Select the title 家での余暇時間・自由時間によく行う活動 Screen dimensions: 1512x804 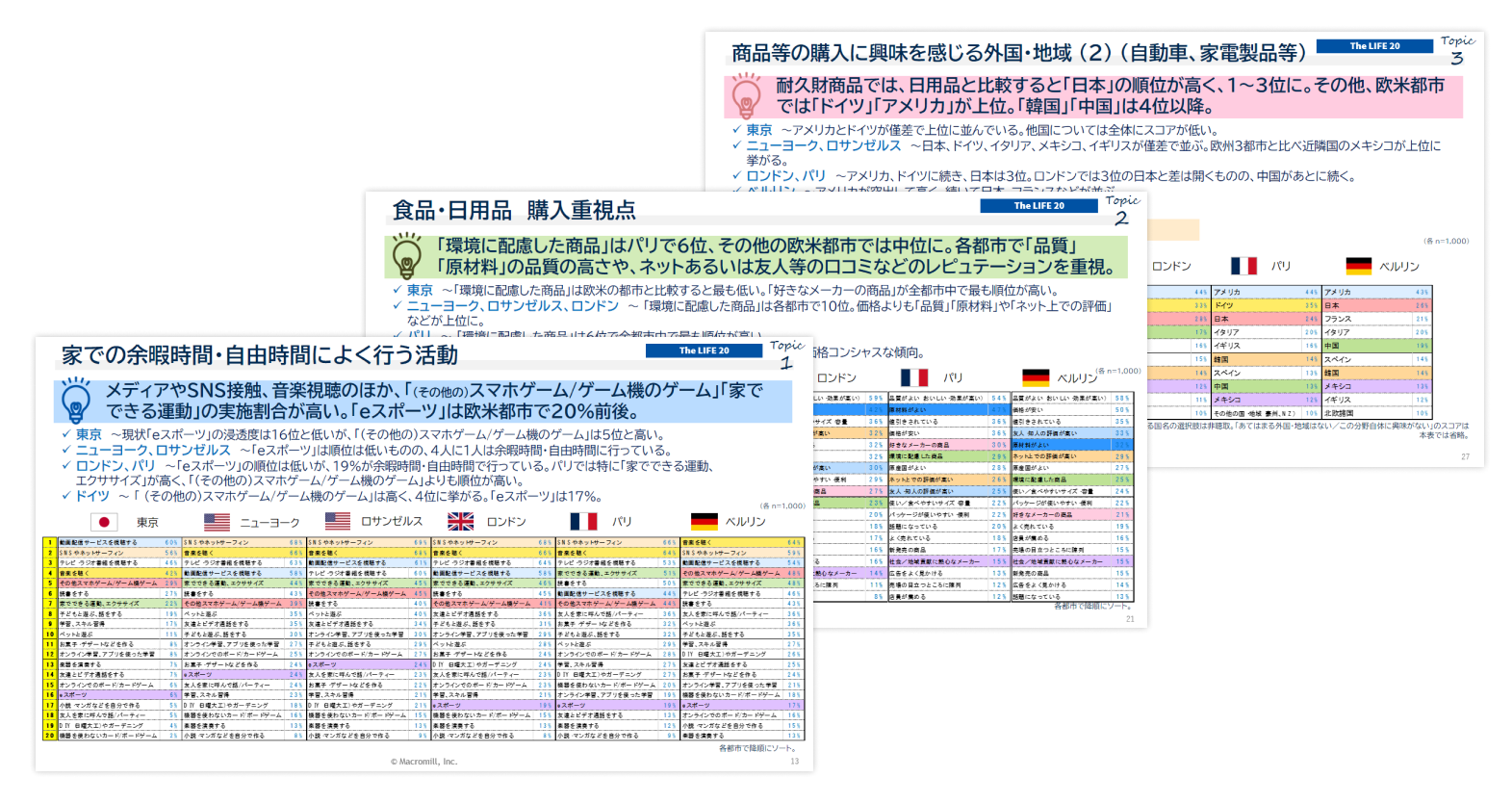pos(260,355)
